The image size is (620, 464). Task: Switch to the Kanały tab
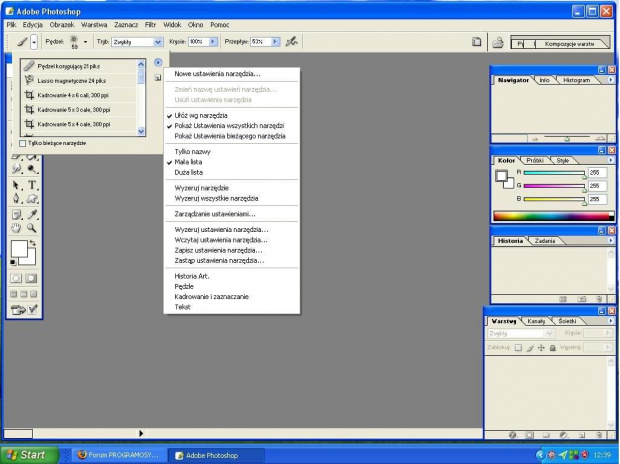click(x=536, y=321)
